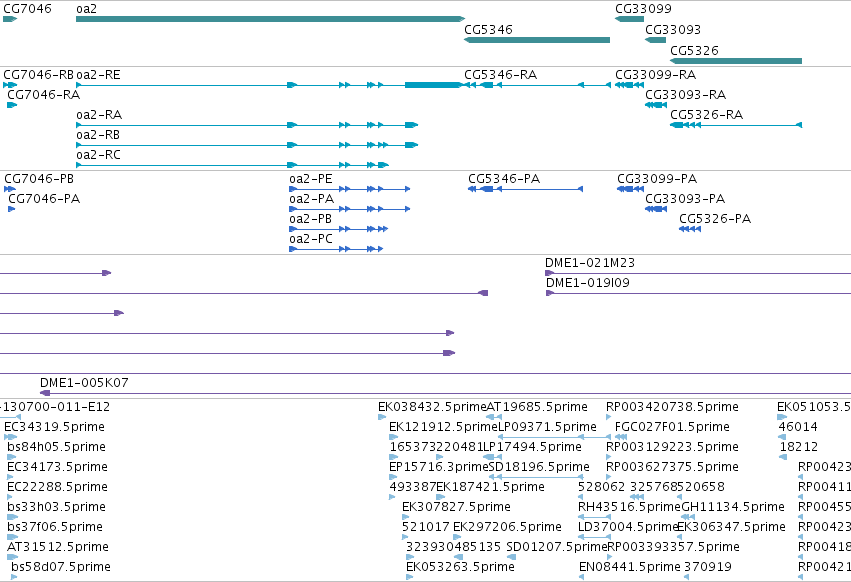Select protein oa2-PB label
The height and width of the screenshot is (582, 851).
click(310, 219)
